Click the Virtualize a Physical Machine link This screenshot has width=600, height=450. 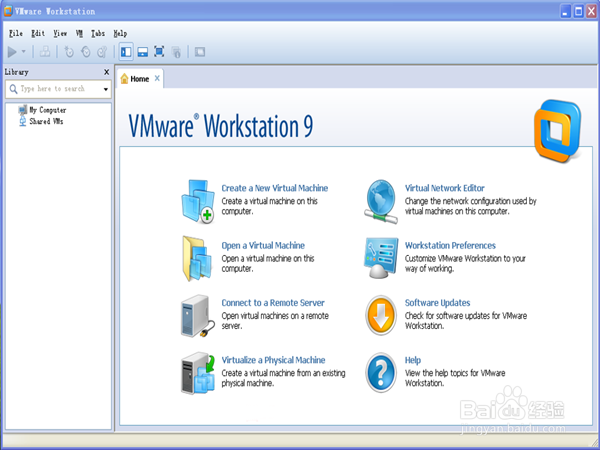(x=273, y=360)
